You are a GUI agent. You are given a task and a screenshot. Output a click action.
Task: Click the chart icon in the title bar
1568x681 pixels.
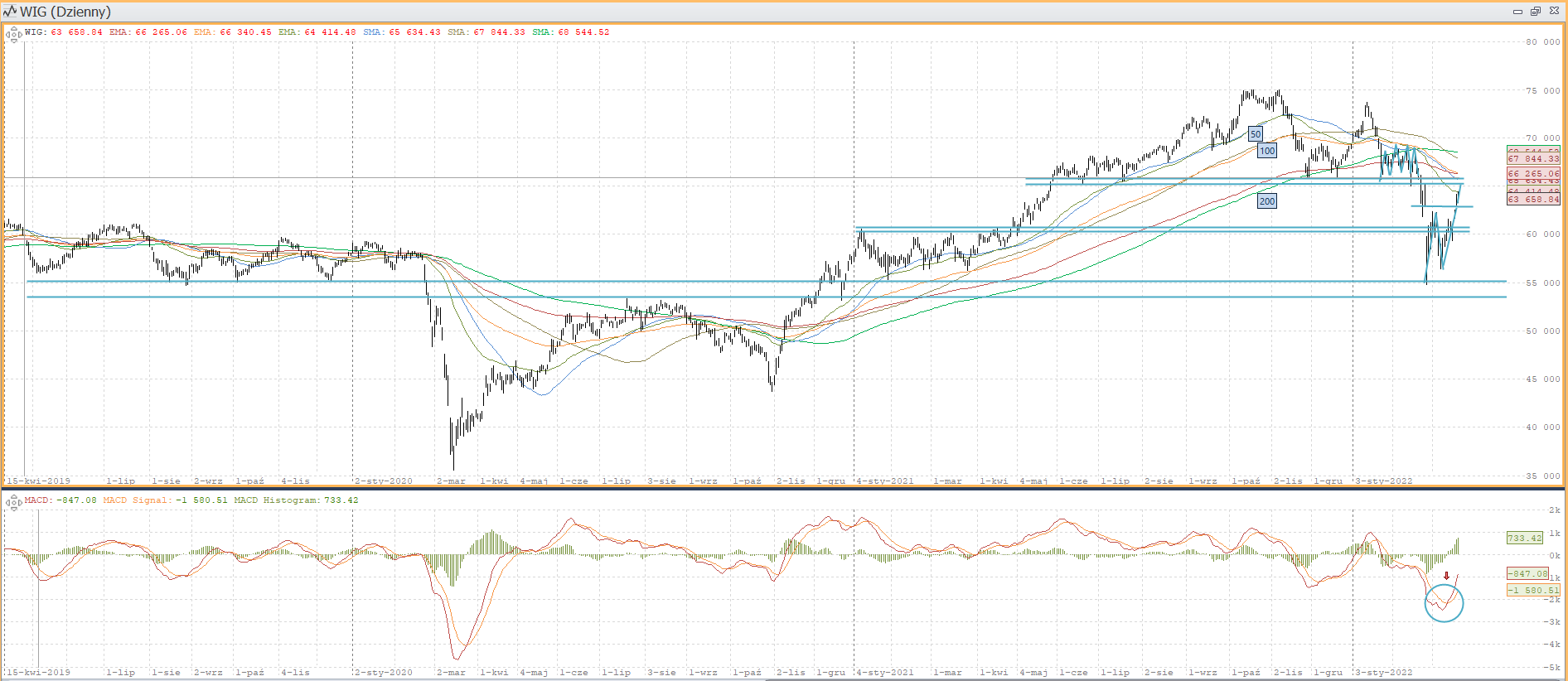tap(10, 11)
